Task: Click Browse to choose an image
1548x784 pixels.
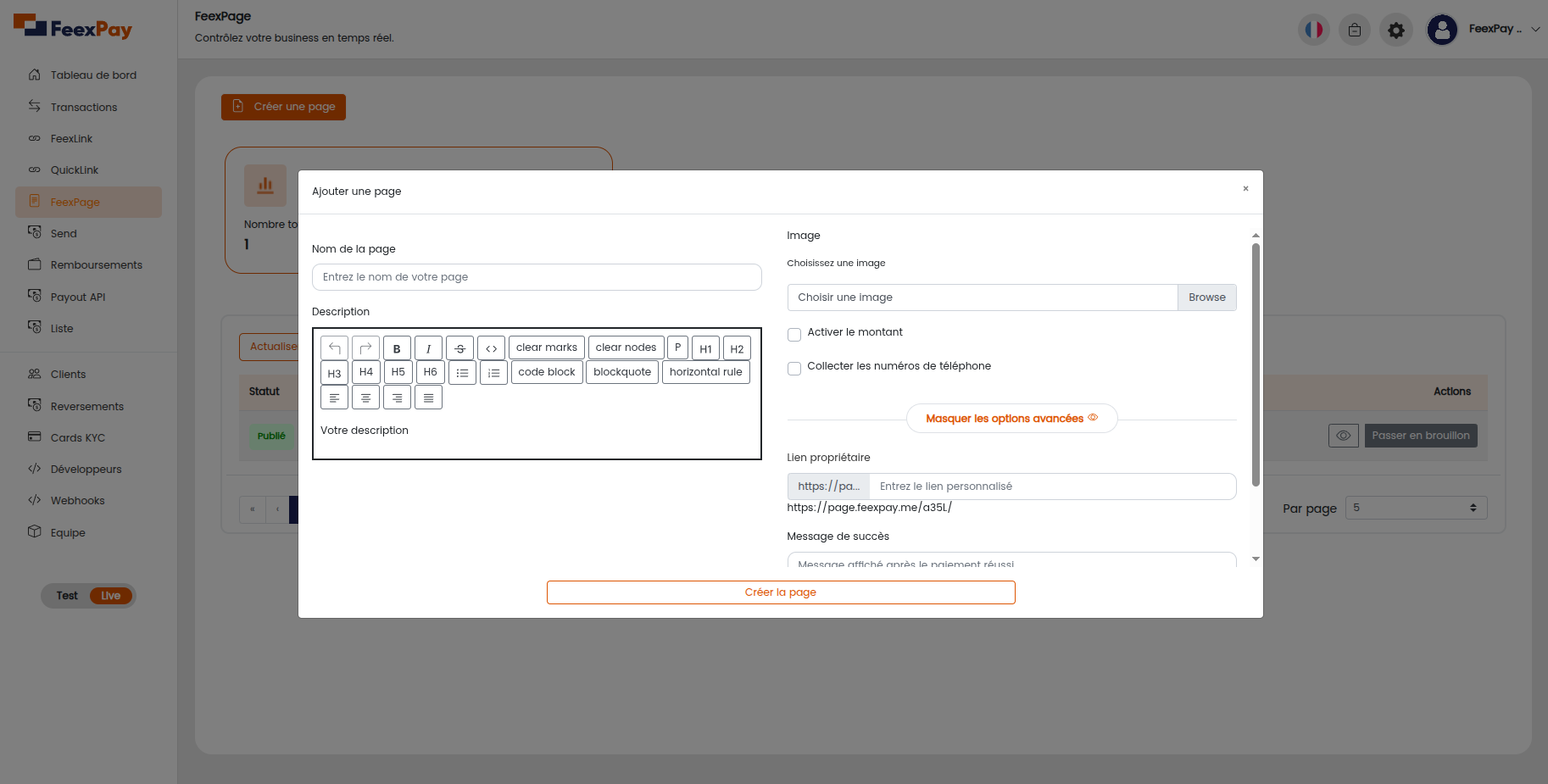Action: point(1207,297)
